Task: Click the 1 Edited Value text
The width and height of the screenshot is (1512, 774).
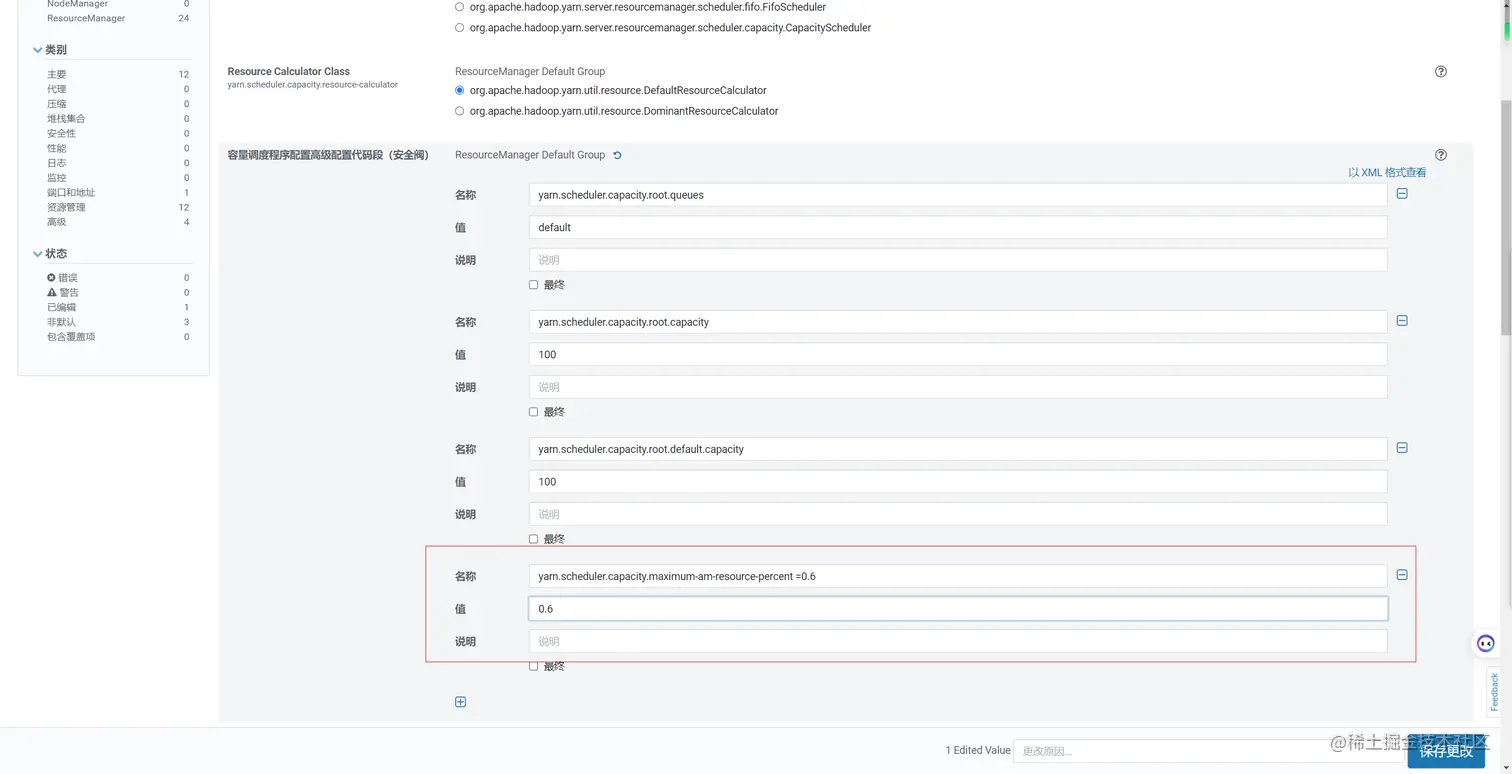Action: coord(977,751)
